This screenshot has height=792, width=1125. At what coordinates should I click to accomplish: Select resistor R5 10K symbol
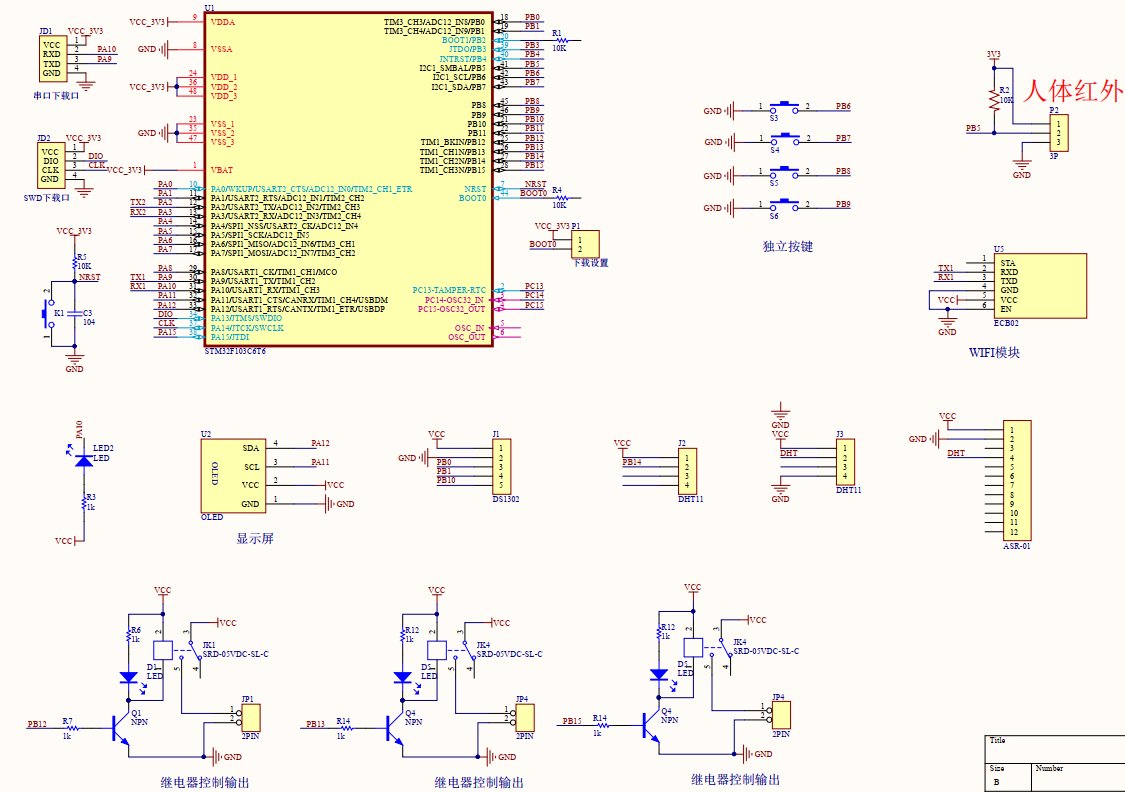(75, 263)
